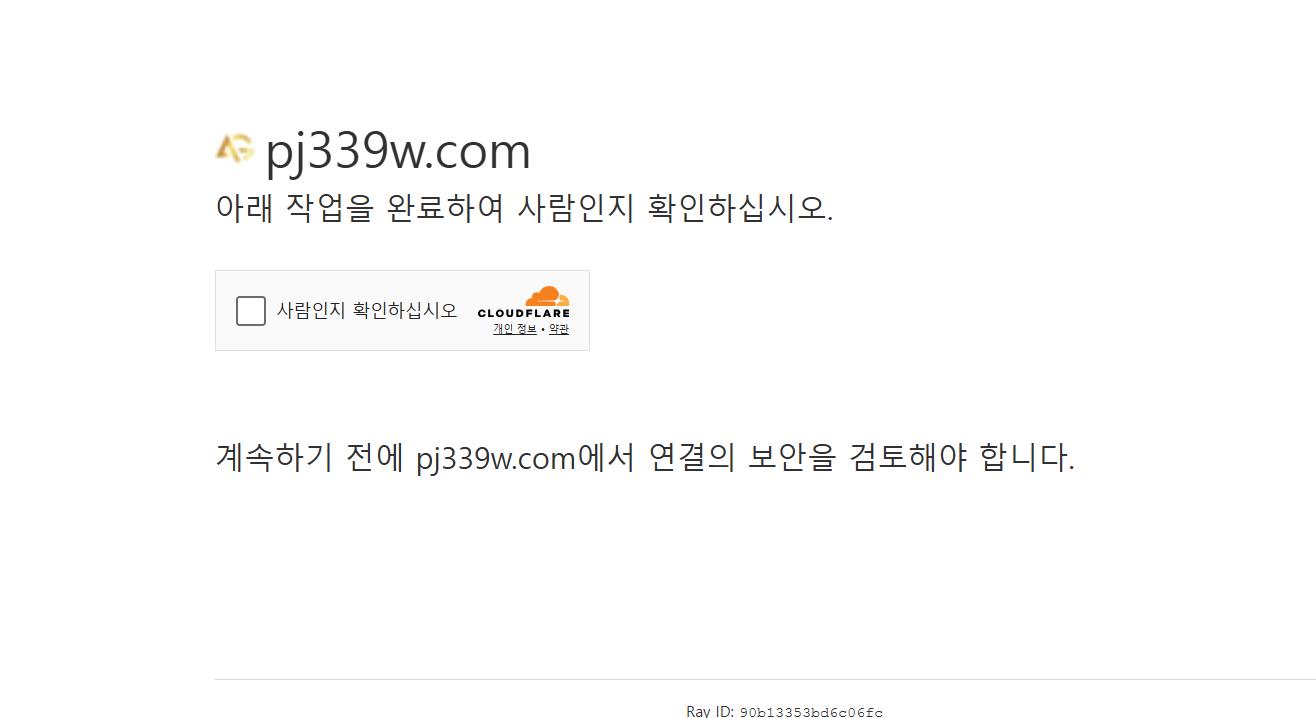This screenshot has width=1316, height=718.
Task: Click the 계속하기 전에 security review paragraph
Action: pyautogui.click(x=645, y=458)
